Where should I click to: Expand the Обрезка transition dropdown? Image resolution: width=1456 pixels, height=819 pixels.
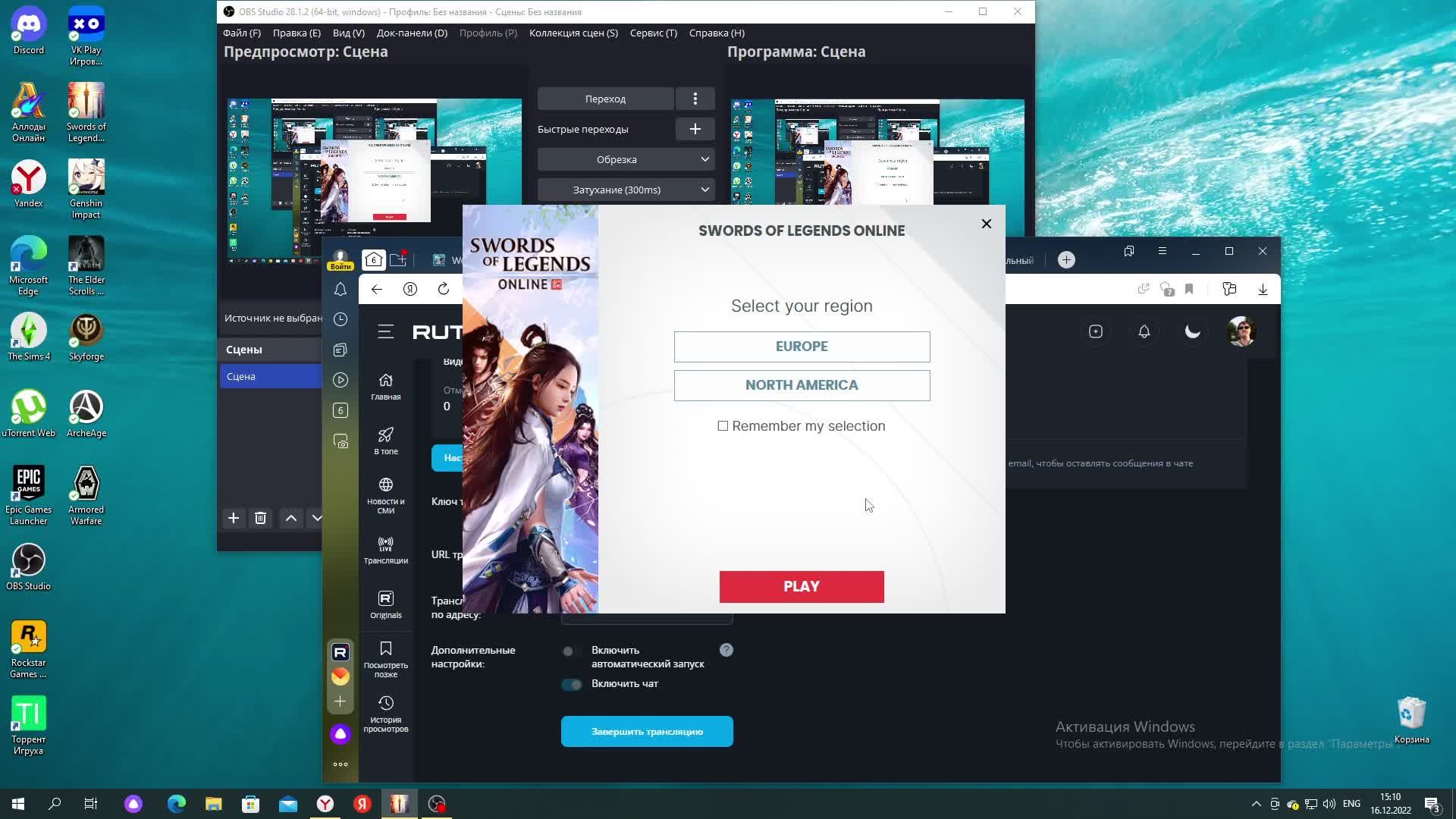click(x=626, y=159)
